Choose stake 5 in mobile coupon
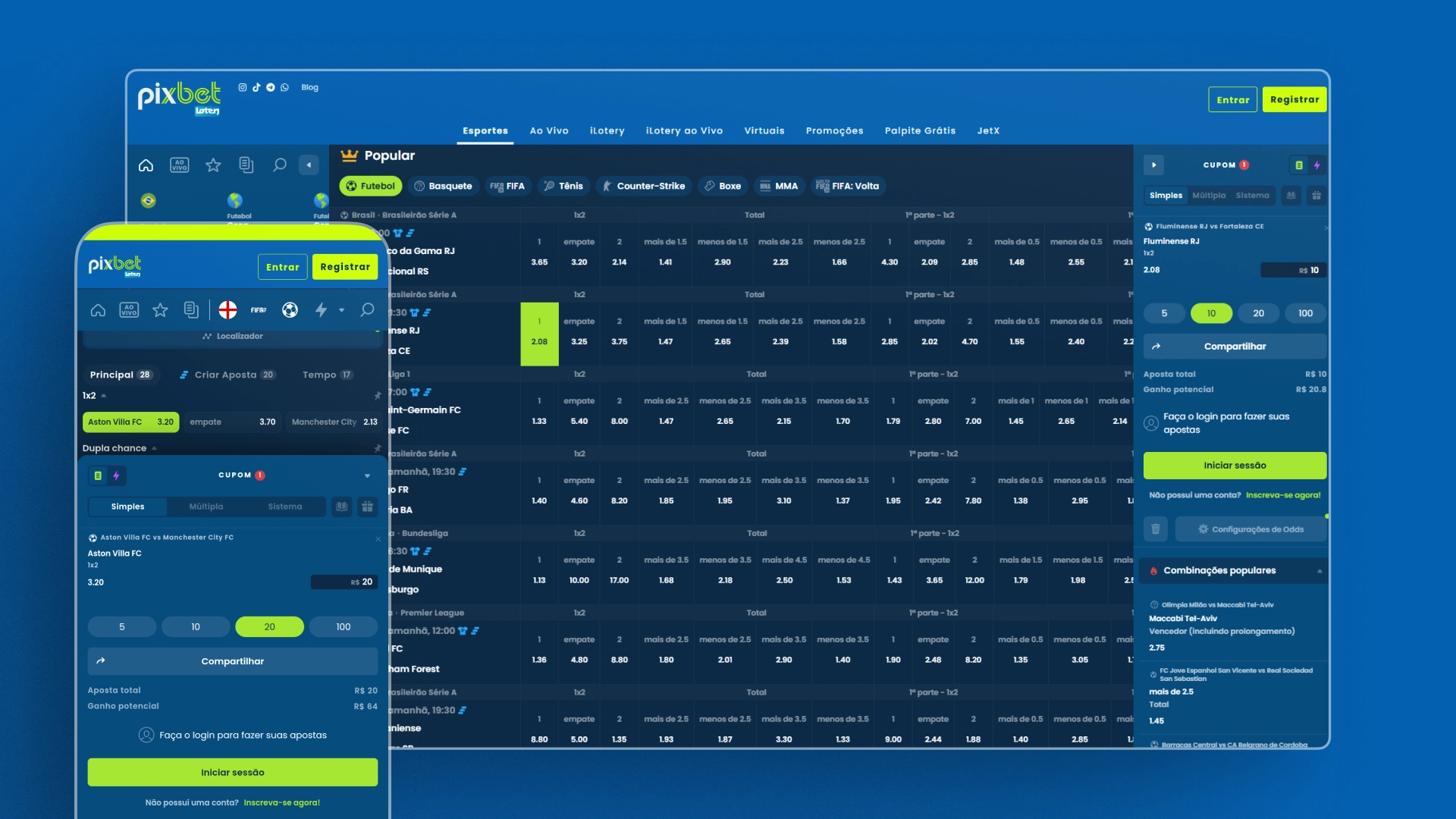Image resolution: width=1456 pixels, height=819 pixels. tap(122, 627)
